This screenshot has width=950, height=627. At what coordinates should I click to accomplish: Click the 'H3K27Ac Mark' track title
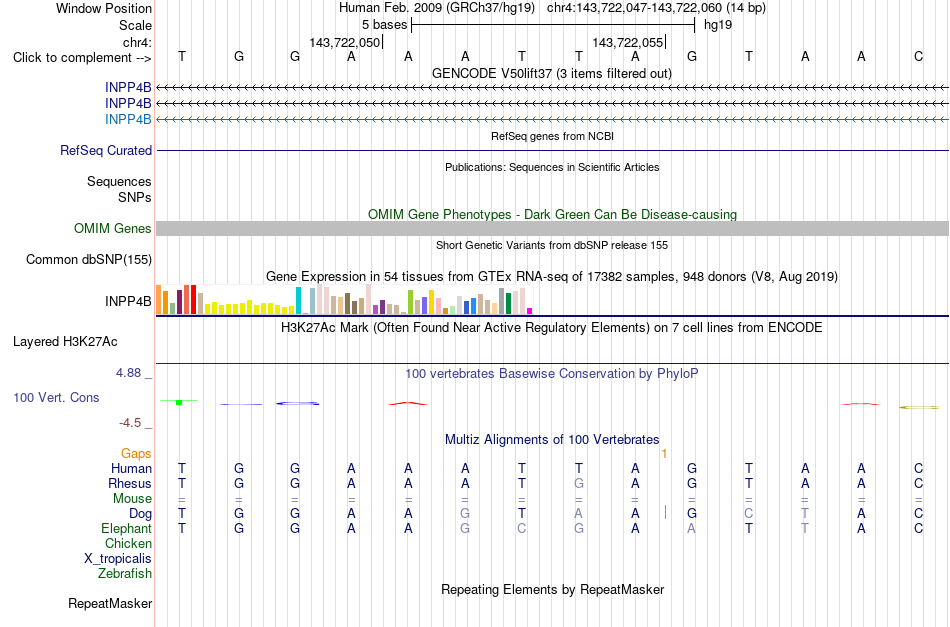click(552, 328)
